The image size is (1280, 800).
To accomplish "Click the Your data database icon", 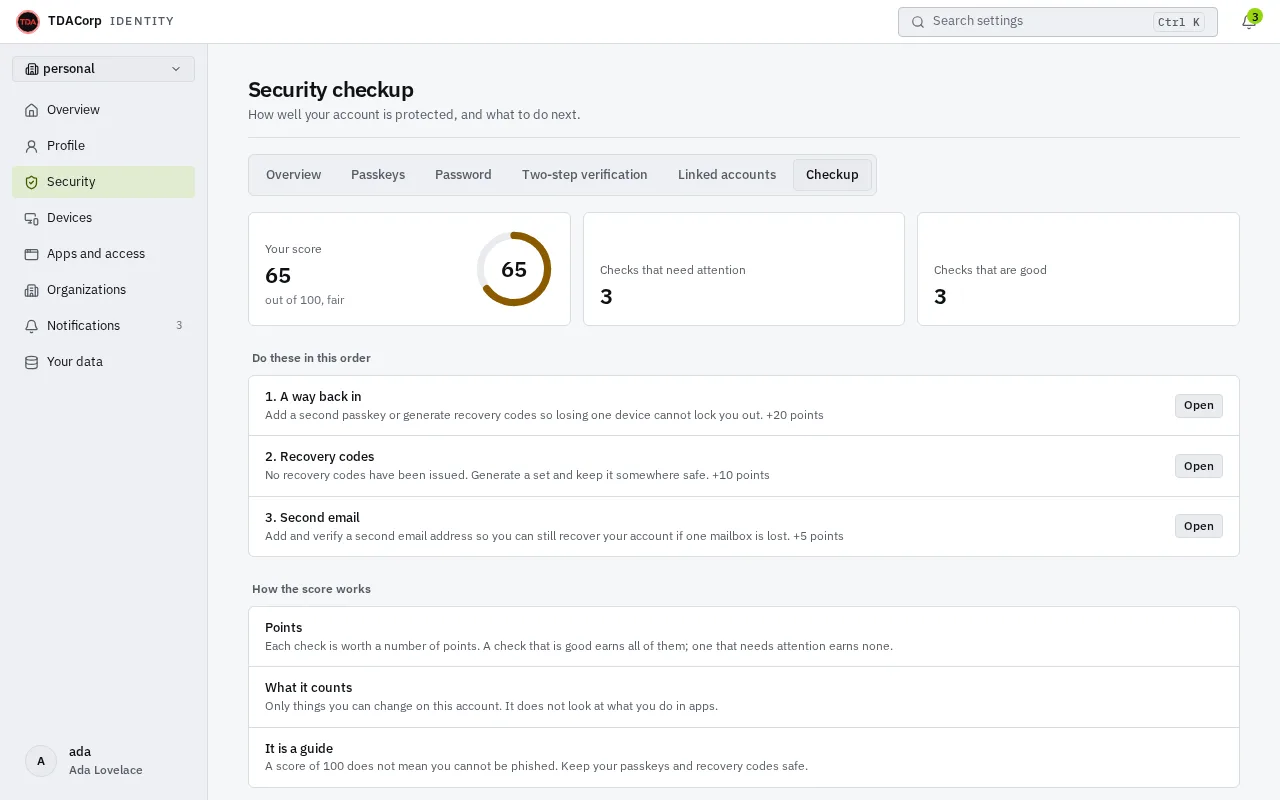I will click(x=31, y=362).
